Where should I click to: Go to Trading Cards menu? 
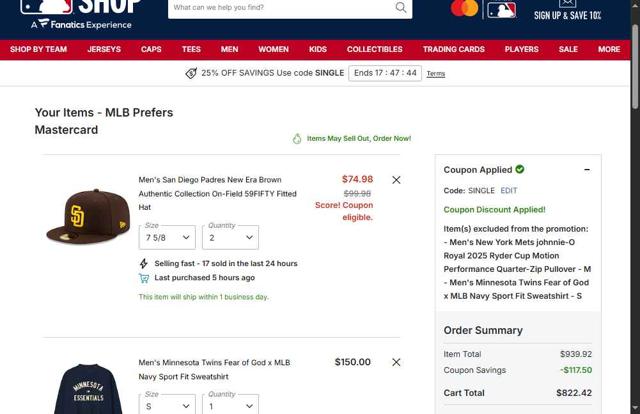[453, 49]
